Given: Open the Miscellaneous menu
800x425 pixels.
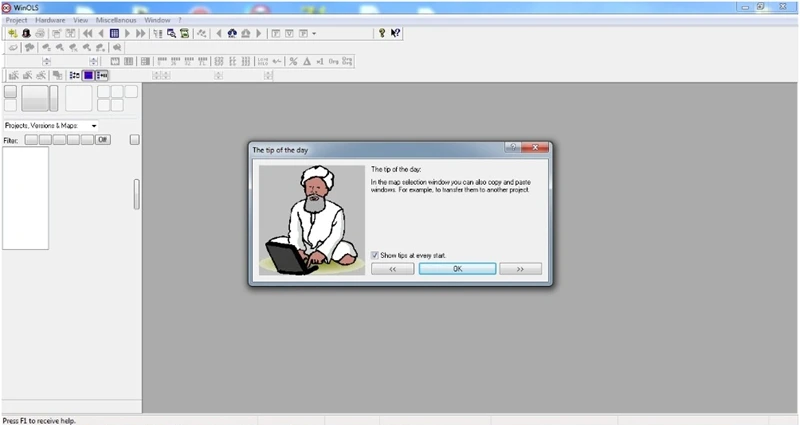Looking at the screenshot, I should [x=116, y=20].
